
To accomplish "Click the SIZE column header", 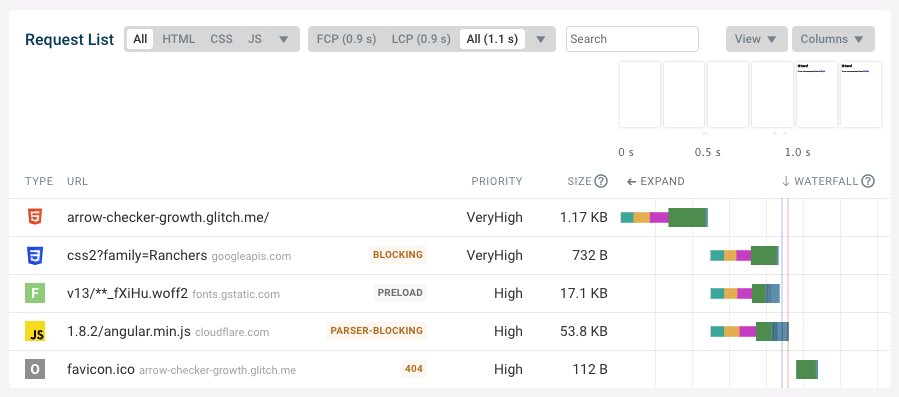I will (x=579, y=181).
